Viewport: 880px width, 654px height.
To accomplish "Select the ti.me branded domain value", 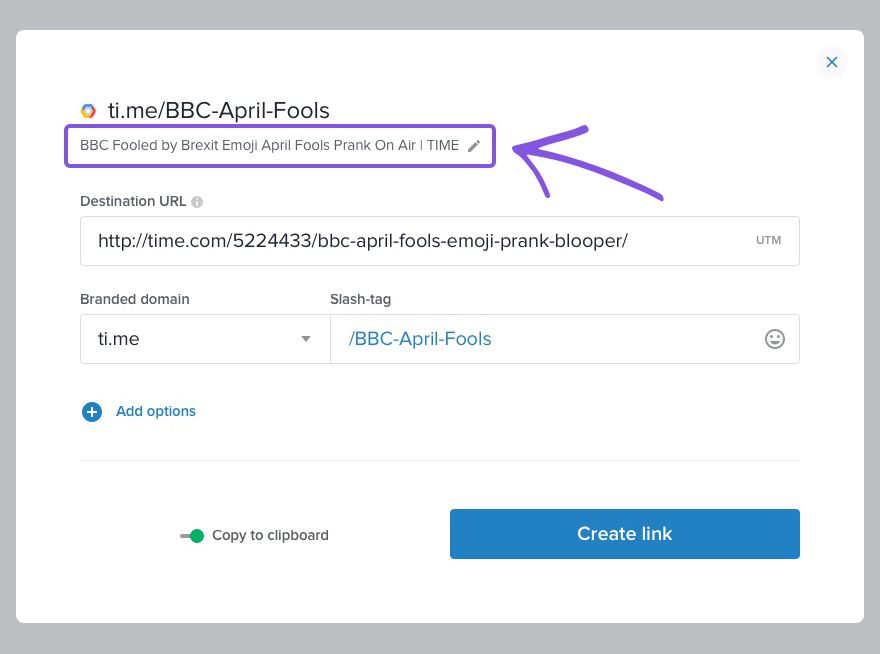I will click(118, 339).
